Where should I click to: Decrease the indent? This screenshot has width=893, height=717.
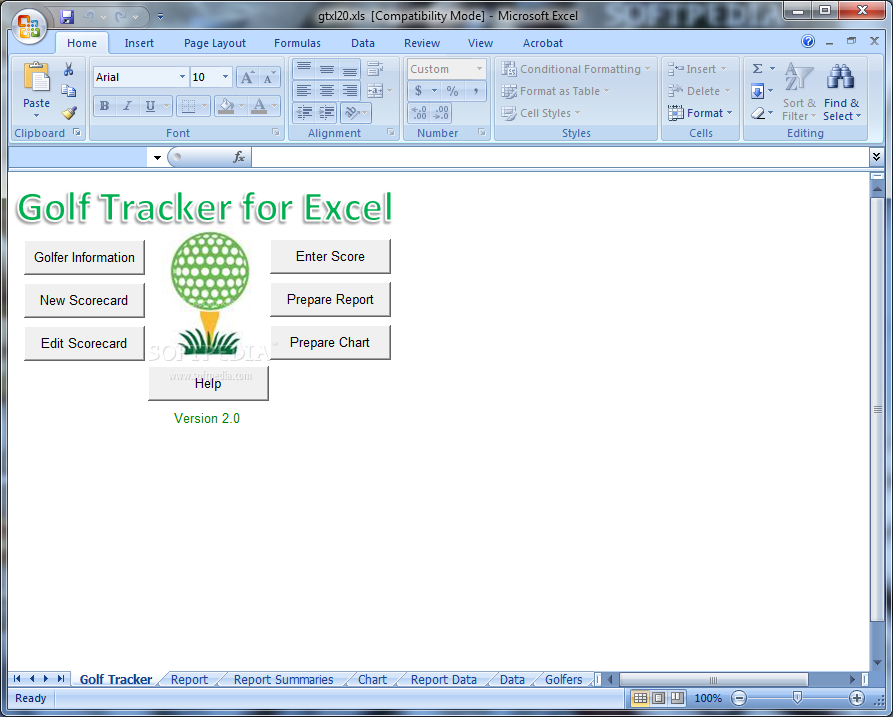coord(304,113)
